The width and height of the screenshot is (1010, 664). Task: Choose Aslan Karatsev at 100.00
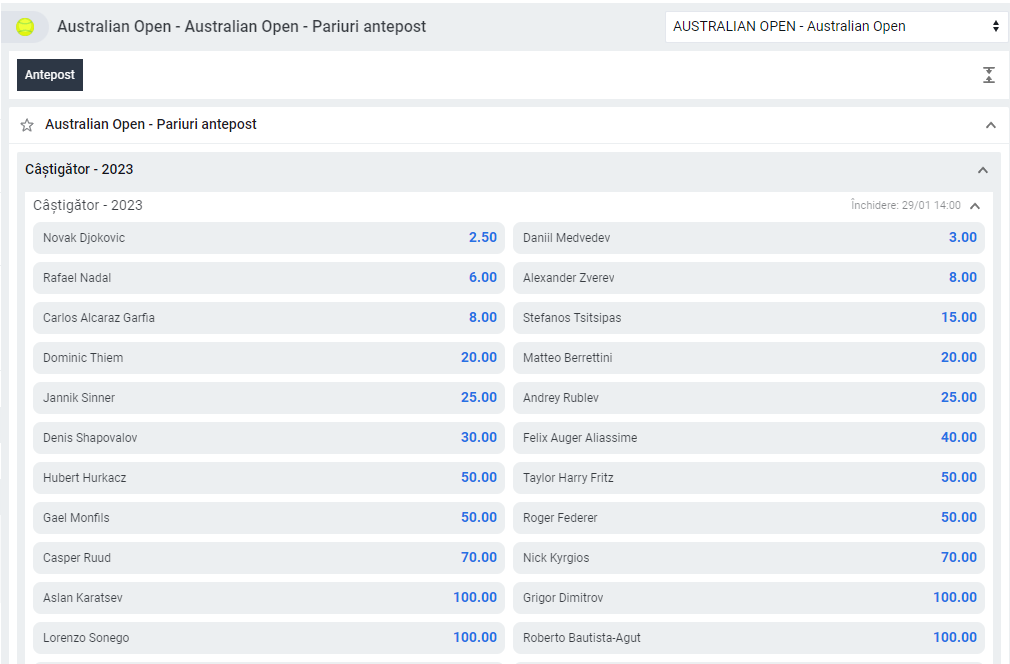(x=269, y=597)
